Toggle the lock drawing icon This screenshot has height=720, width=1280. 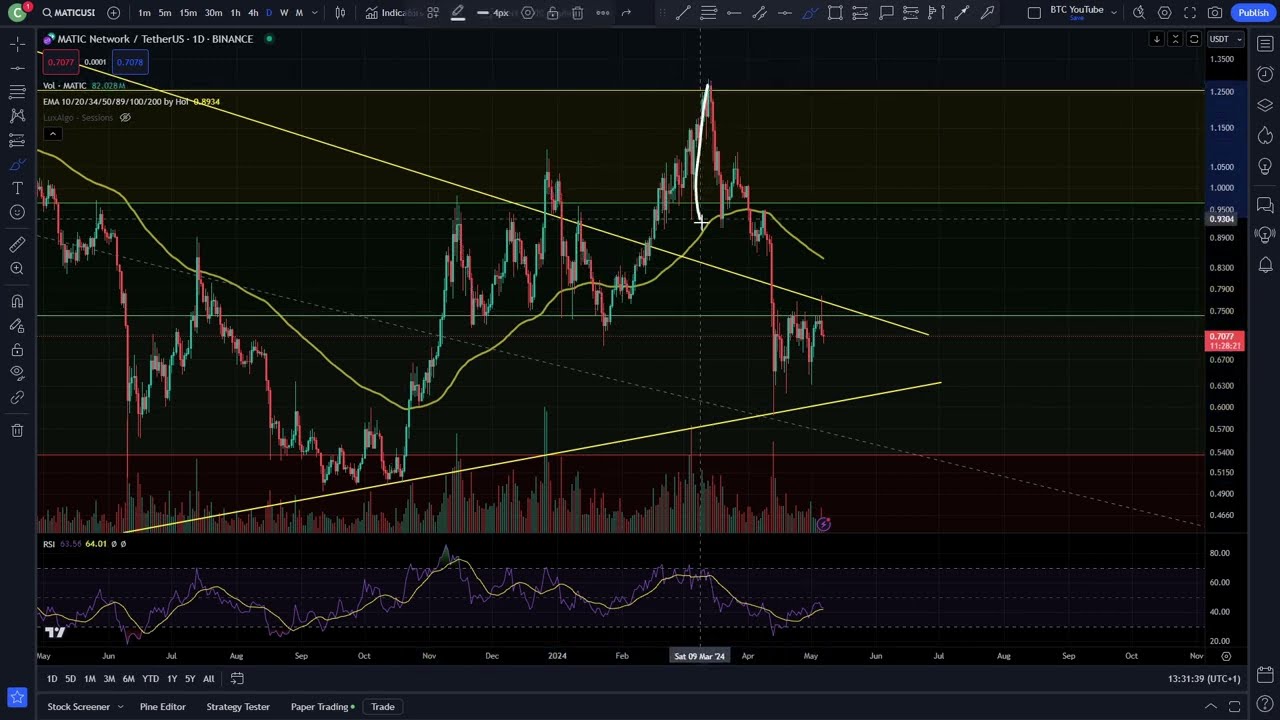[x=553, y=13]
